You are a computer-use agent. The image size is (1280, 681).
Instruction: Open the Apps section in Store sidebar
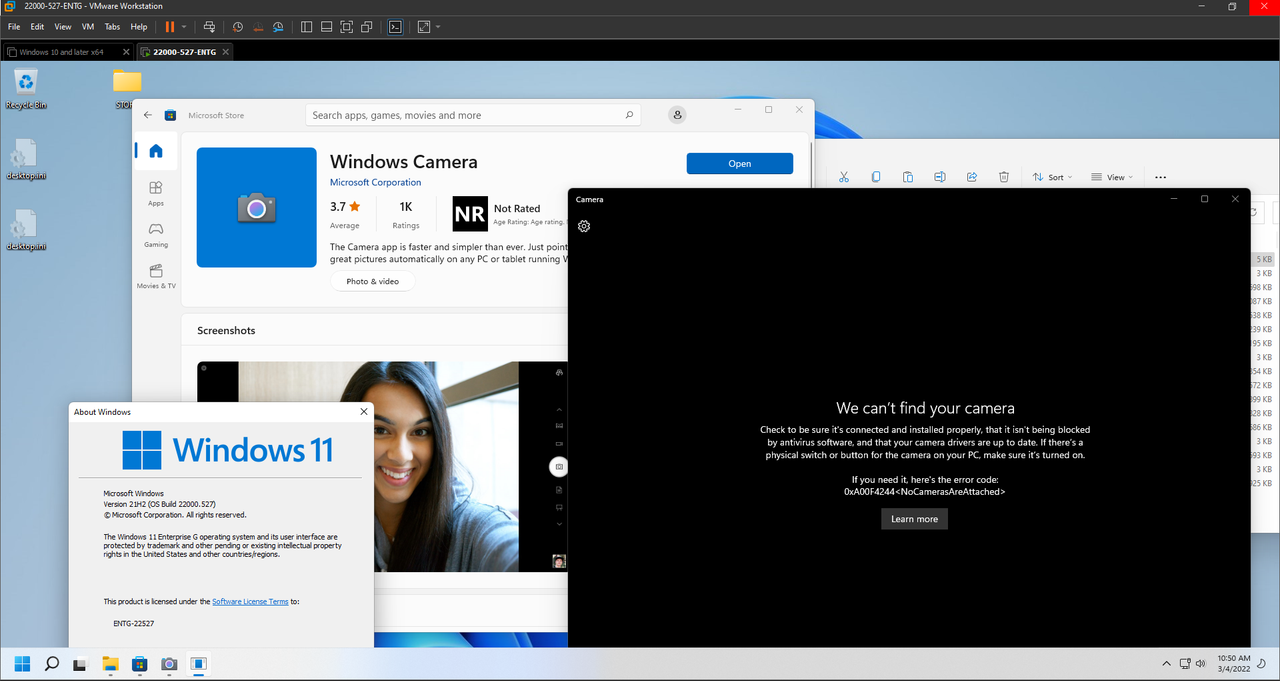(x=156, y=193)
